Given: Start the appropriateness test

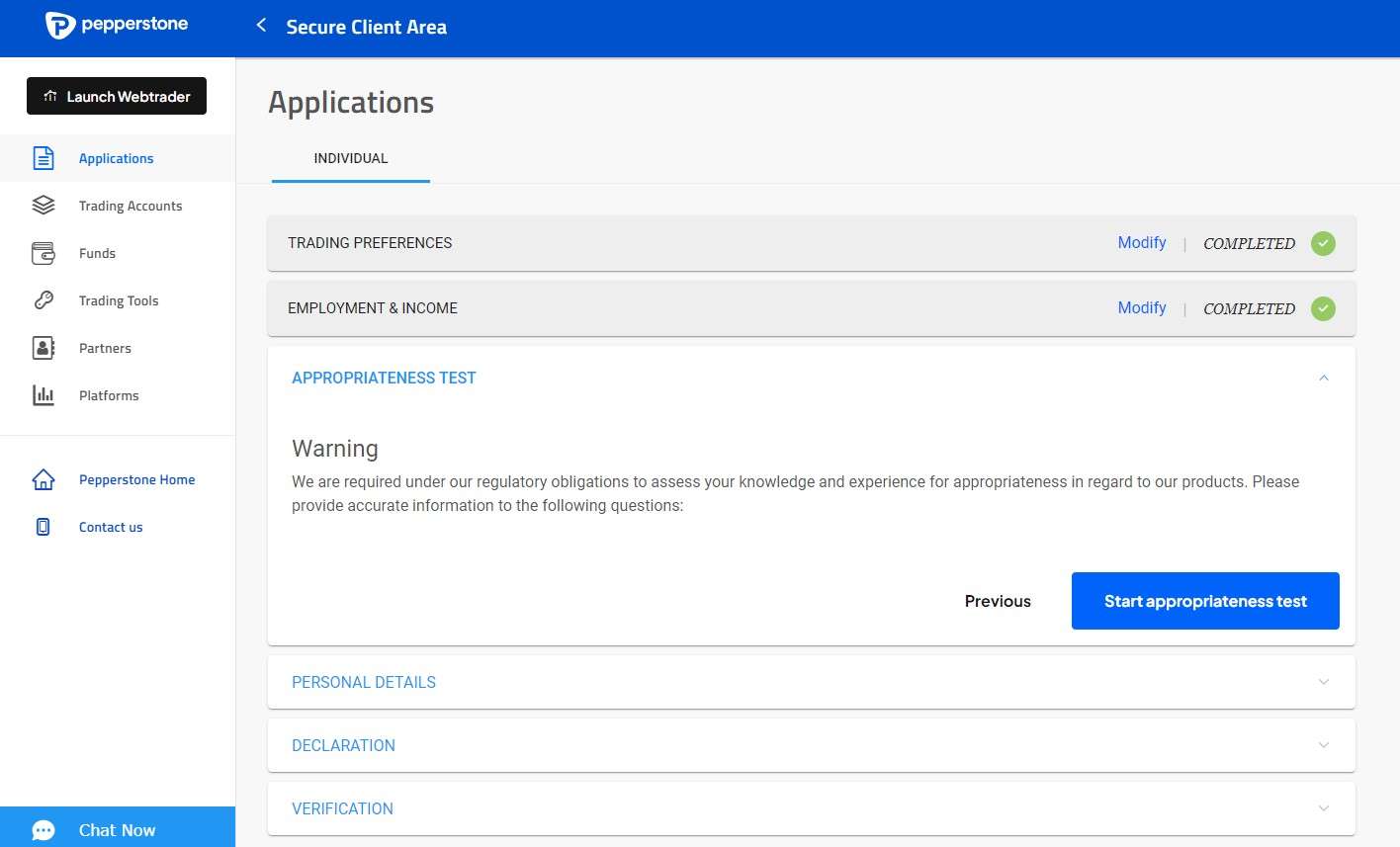Looking at the screenshot, I should point(1205,601).
